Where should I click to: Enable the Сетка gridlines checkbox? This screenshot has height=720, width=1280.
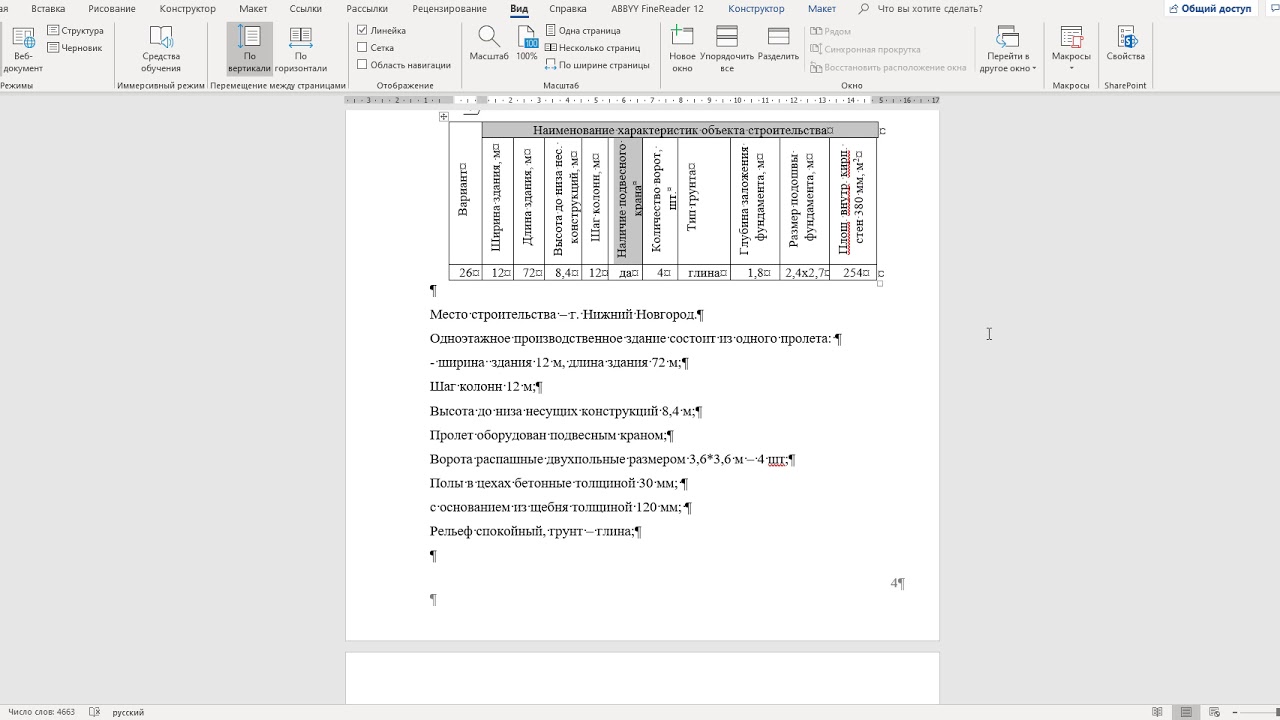[x=362, y=48]
